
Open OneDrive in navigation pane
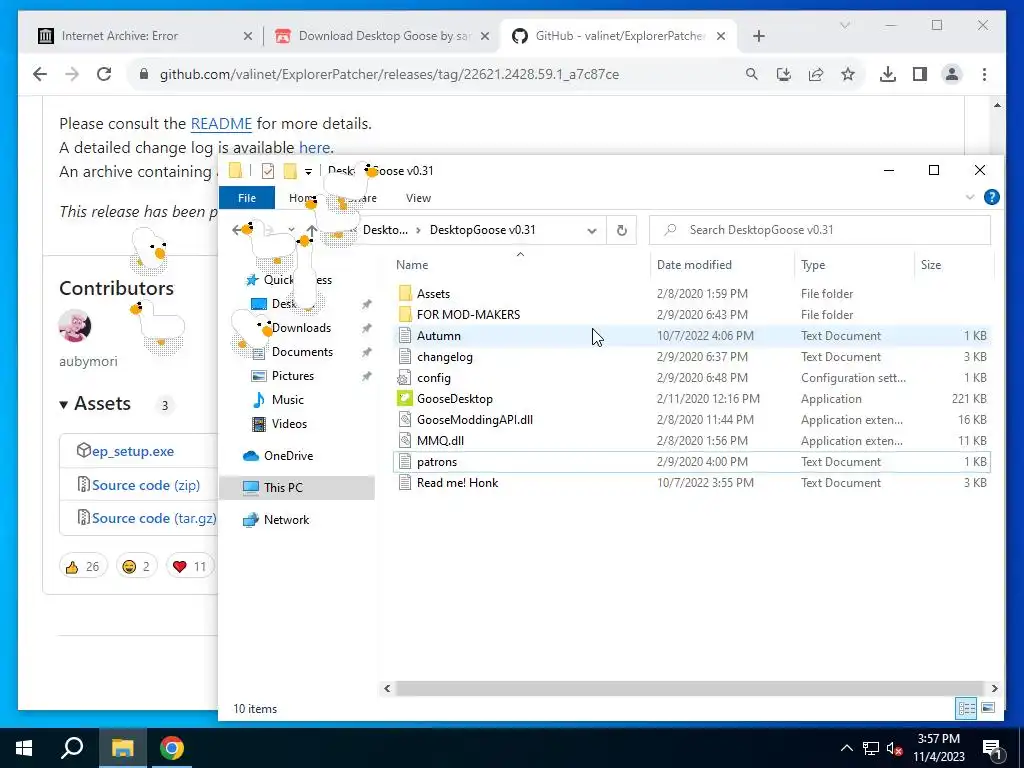coord(288,456)
